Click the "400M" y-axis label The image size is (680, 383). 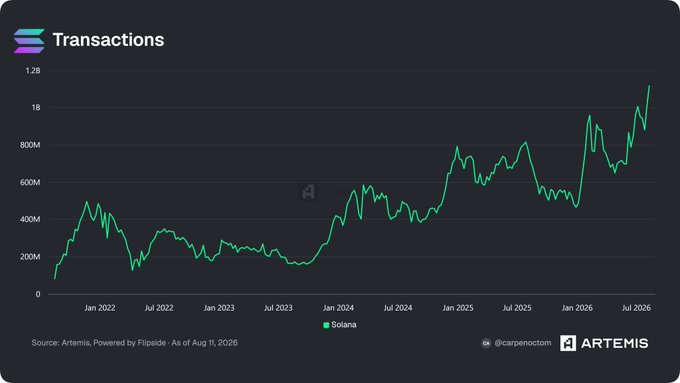tap(30, 219)
